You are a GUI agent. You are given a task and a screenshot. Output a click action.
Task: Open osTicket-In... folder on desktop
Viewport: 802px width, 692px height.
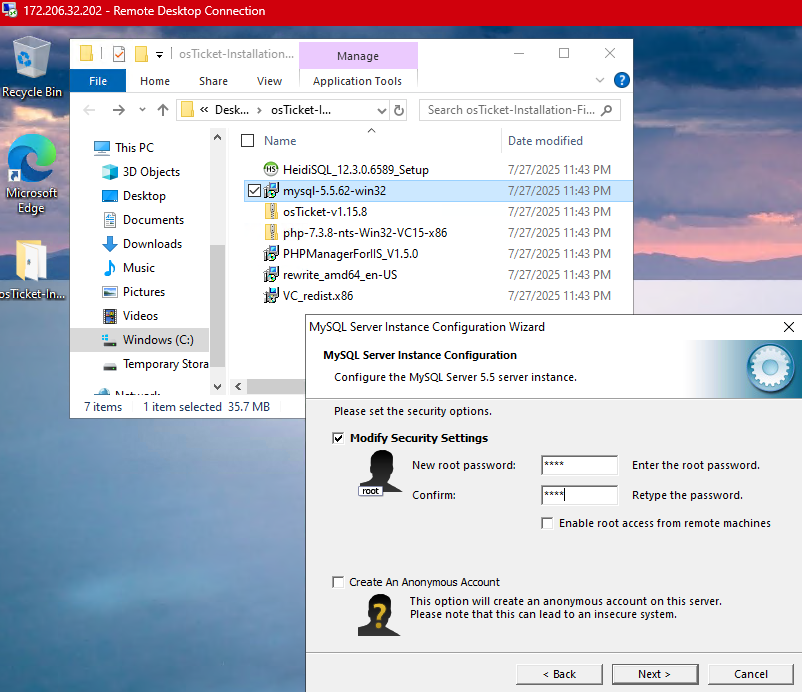[x=32, y=270]
